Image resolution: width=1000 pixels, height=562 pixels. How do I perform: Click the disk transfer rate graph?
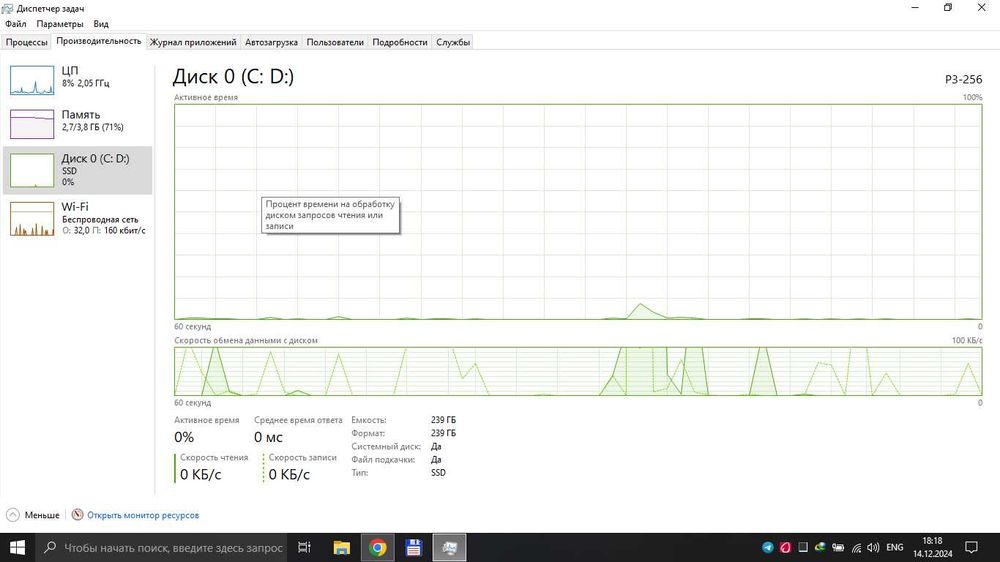pyautogui.click(x=578, y=371)
